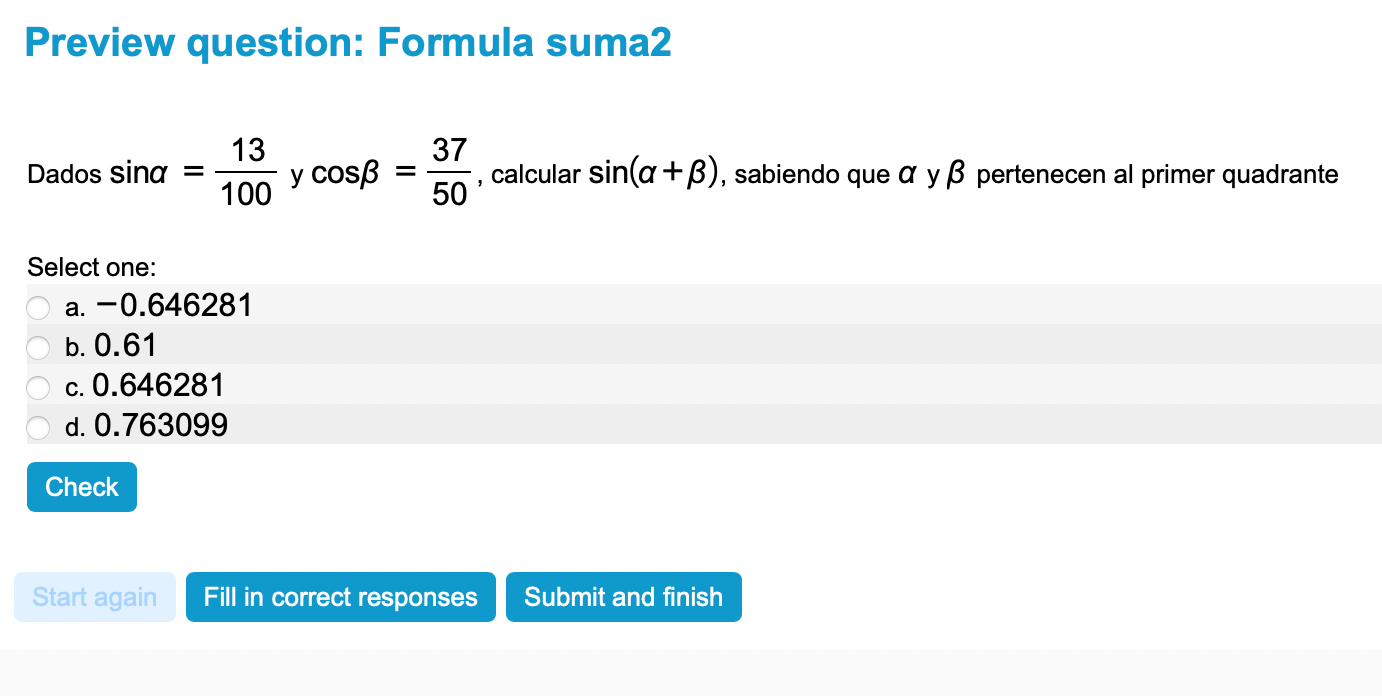Click the fraction 37 over 50

point(450,172)
